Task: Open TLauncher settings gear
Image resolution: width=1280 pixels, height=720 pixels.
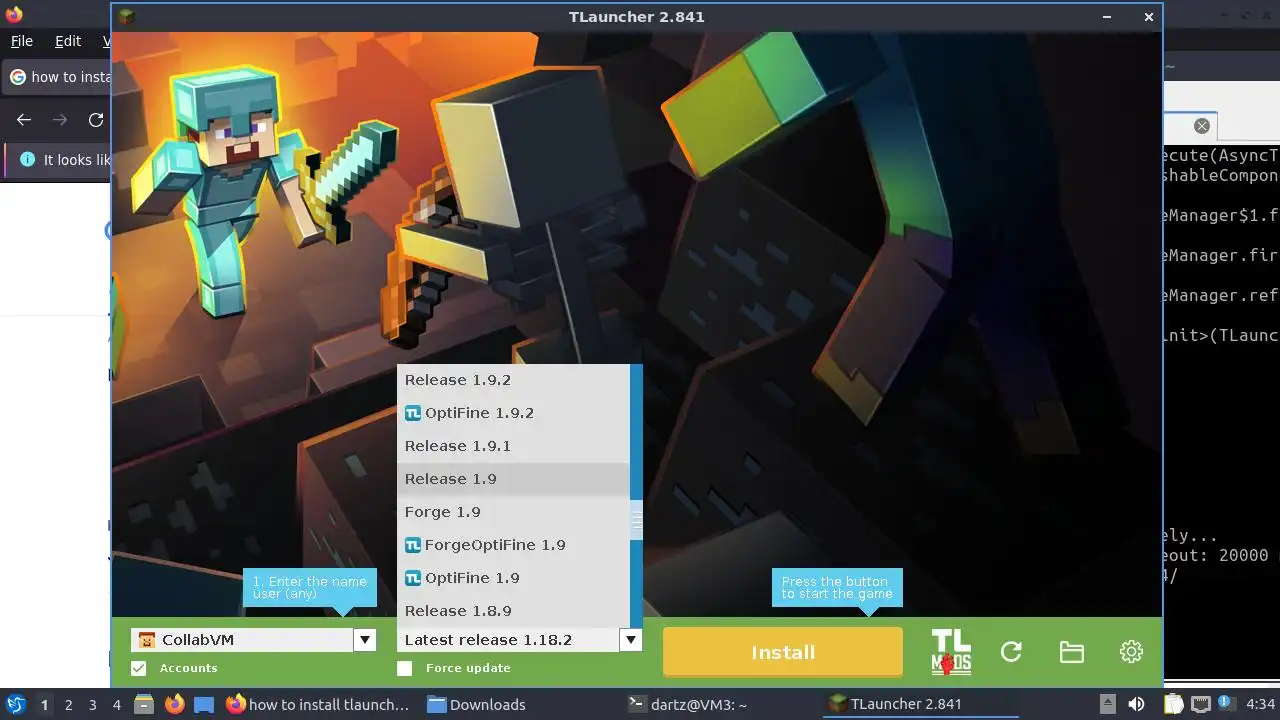Action: 1131,652
